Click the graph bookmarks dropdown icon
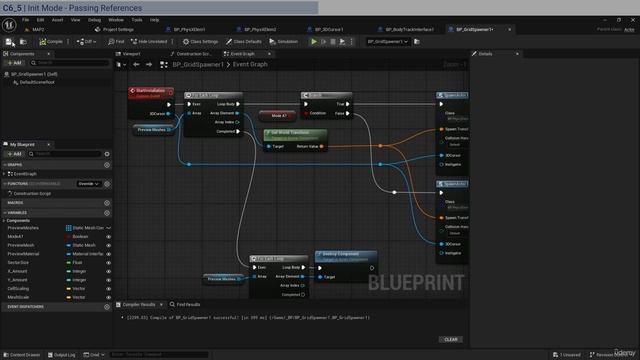The height and width of the screenshot is (360, 640). coord(121,64)
